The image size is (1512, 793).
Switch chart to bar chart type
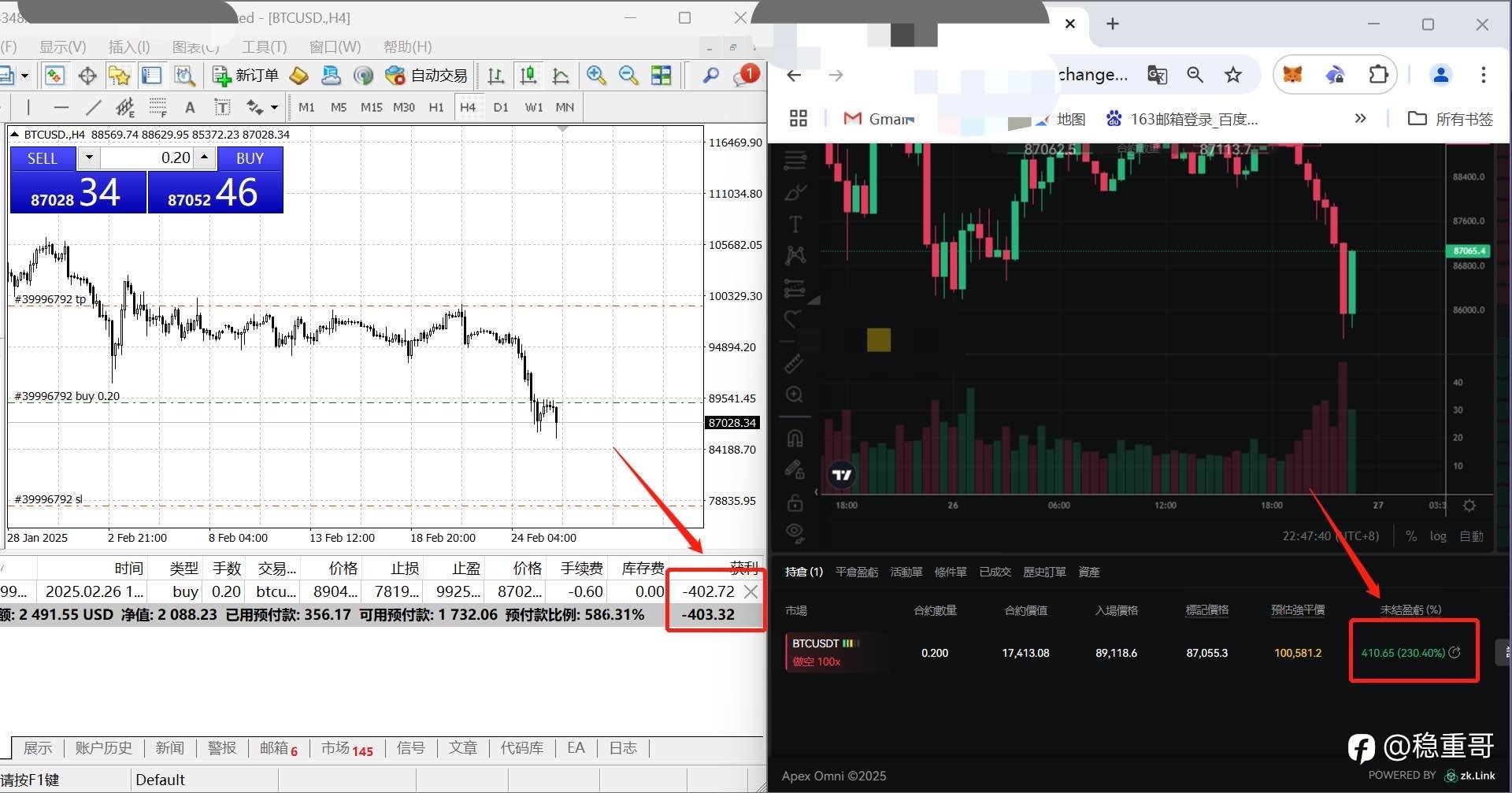pyautogui.click(x=496, y=76)
